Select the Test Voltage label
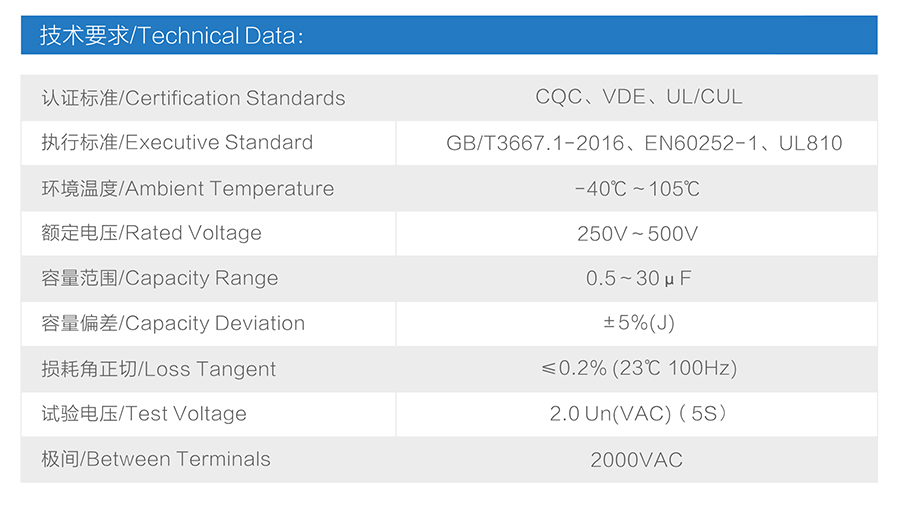This screenshot has width=900, height=510. click(144, 414)
